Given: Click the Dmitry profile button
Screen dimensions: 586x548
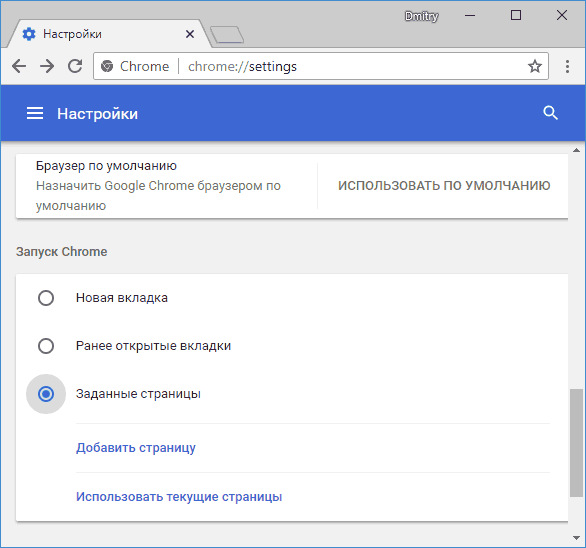Looking at the screenshot, I should tap(421, 16).
